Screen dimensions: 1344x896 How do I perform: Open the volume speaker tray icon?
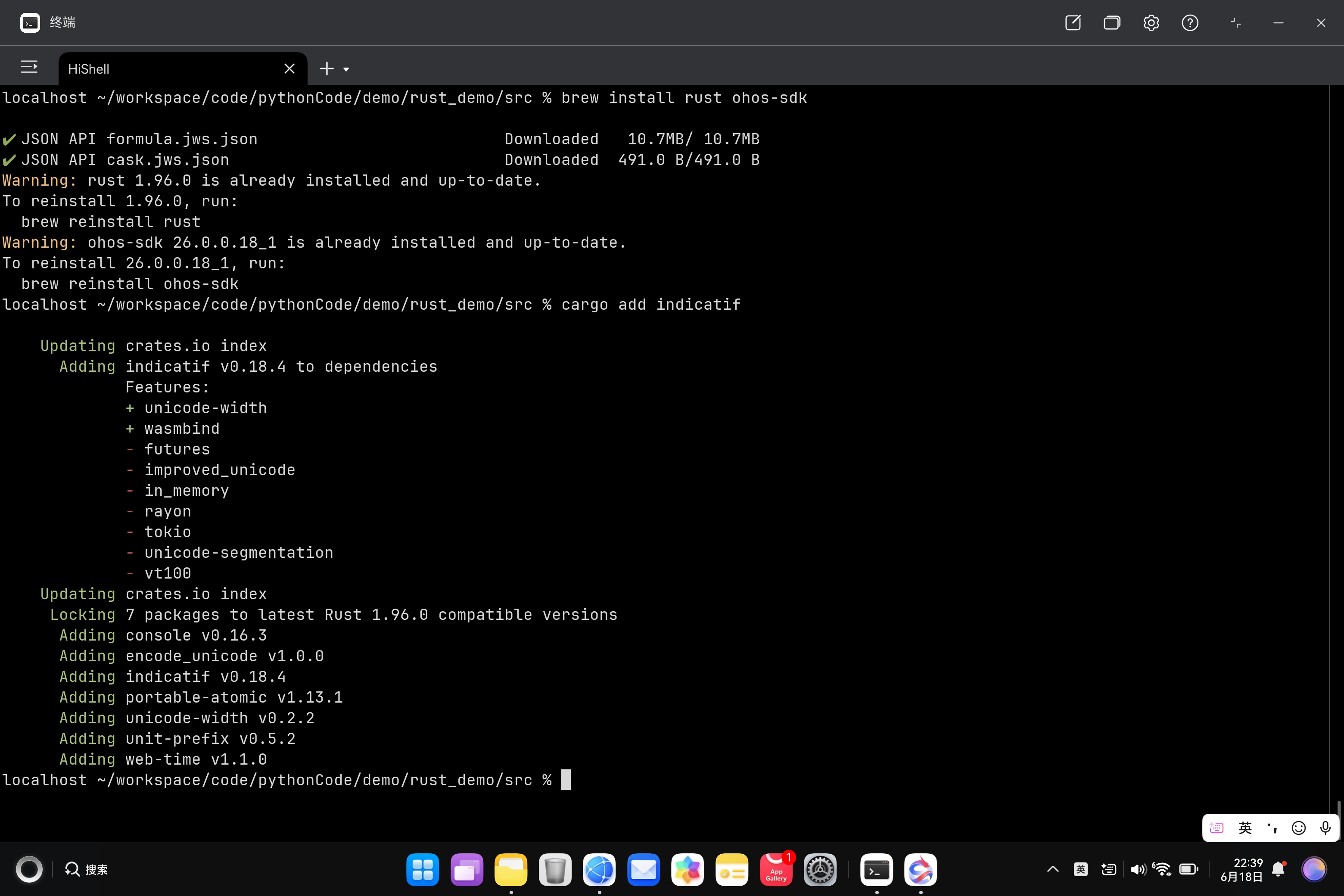1138,869
